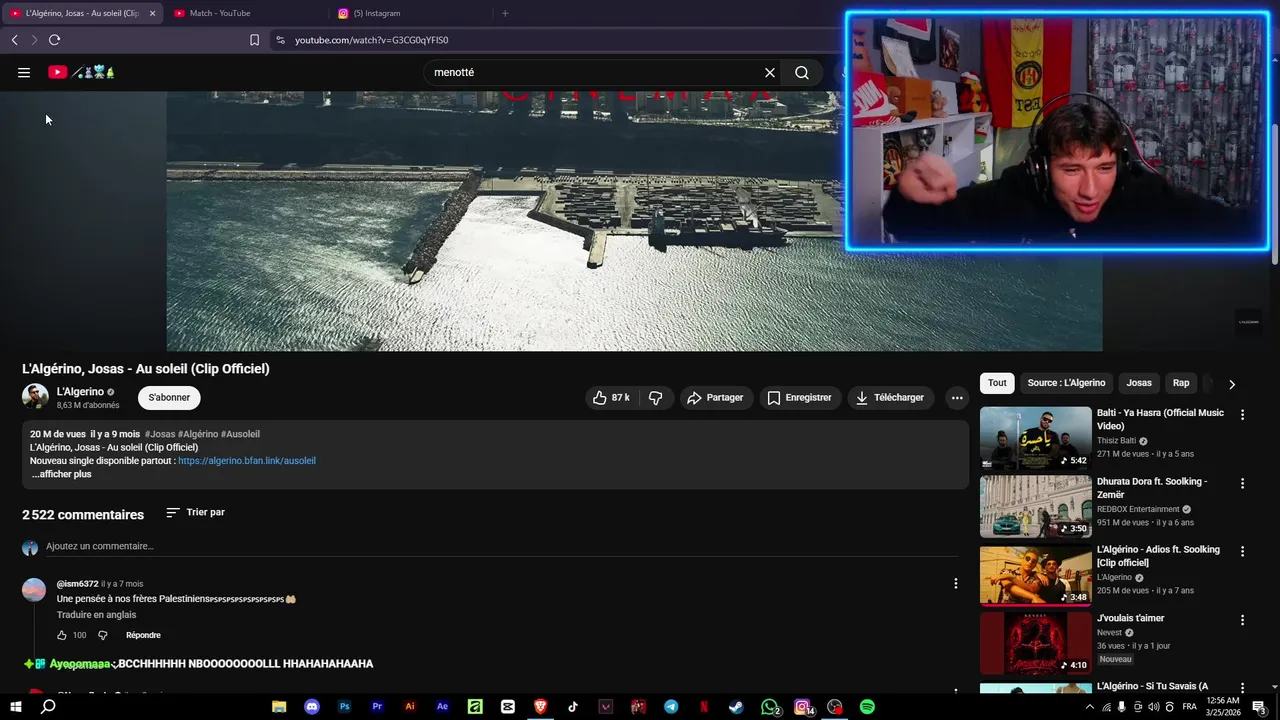The width and height of the screenshot is (1280, 720).
Task: Expand description with ...afficher plus
Action: point(61,474)
